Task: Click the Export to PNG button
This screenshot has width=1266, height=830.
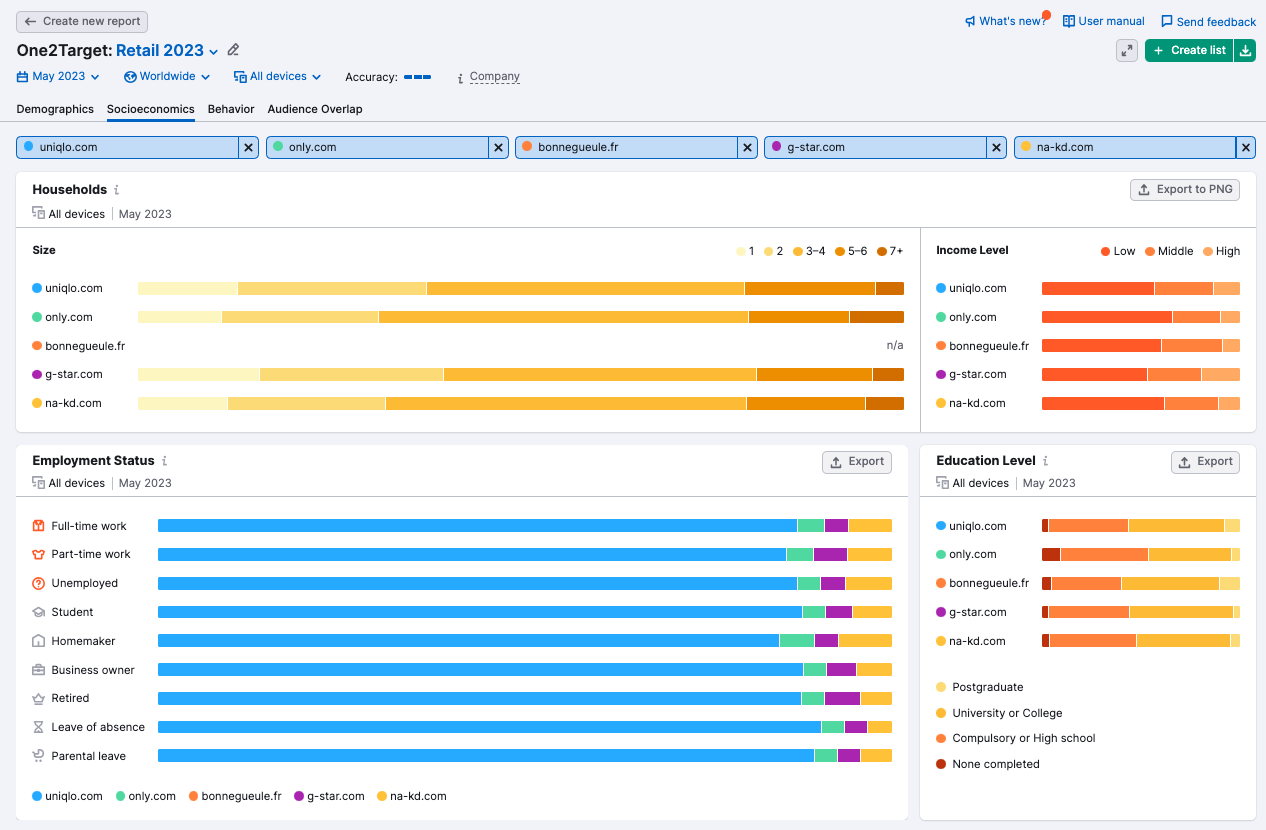Action: coord(1184,189)
